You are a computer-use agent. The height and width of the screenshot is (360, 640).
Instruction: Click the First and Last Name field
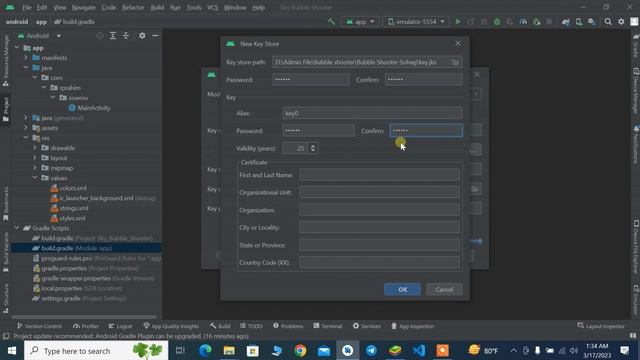[x=380, y=175]
